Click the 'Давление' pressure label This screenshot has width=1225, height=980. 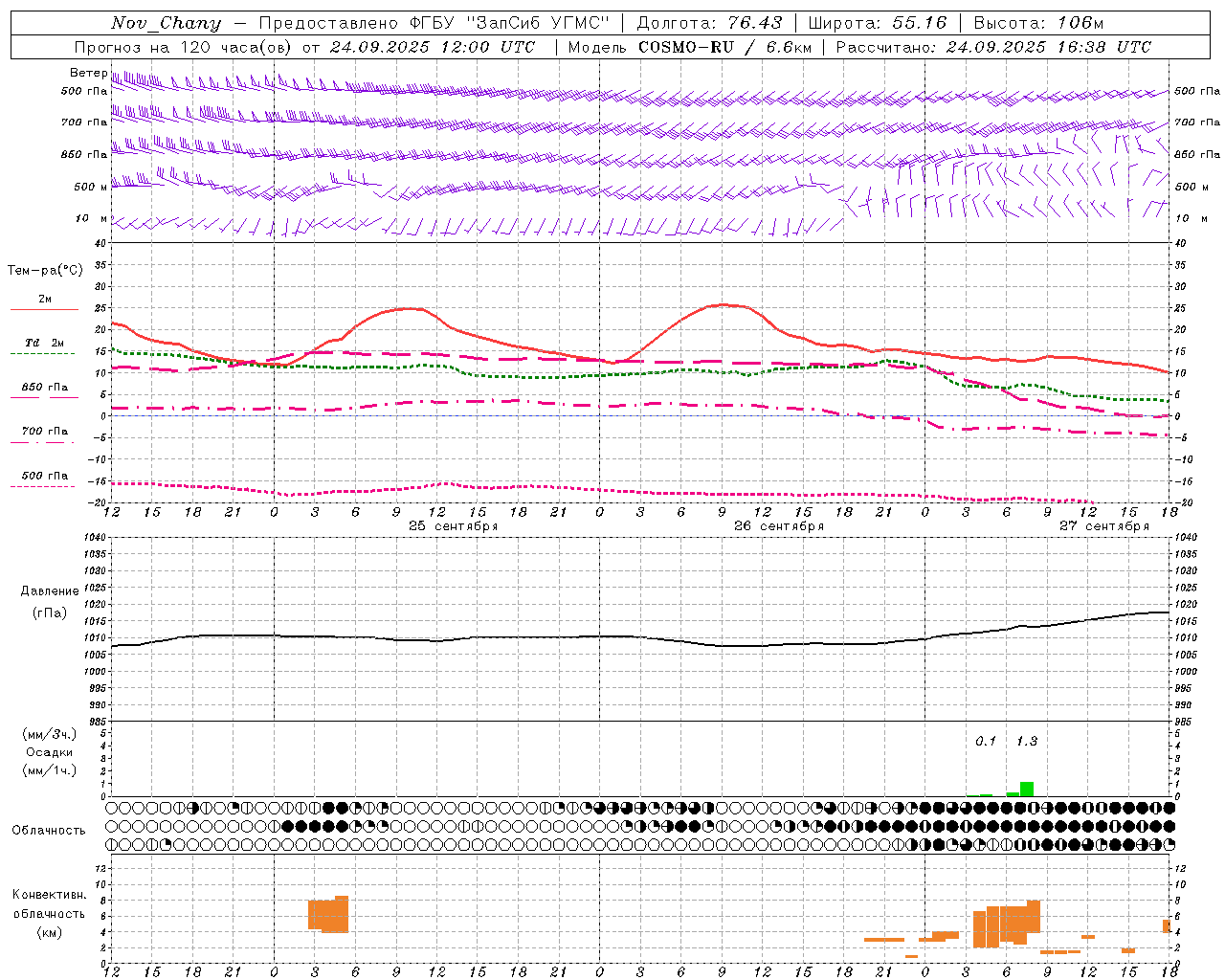[x=50, y=591]
